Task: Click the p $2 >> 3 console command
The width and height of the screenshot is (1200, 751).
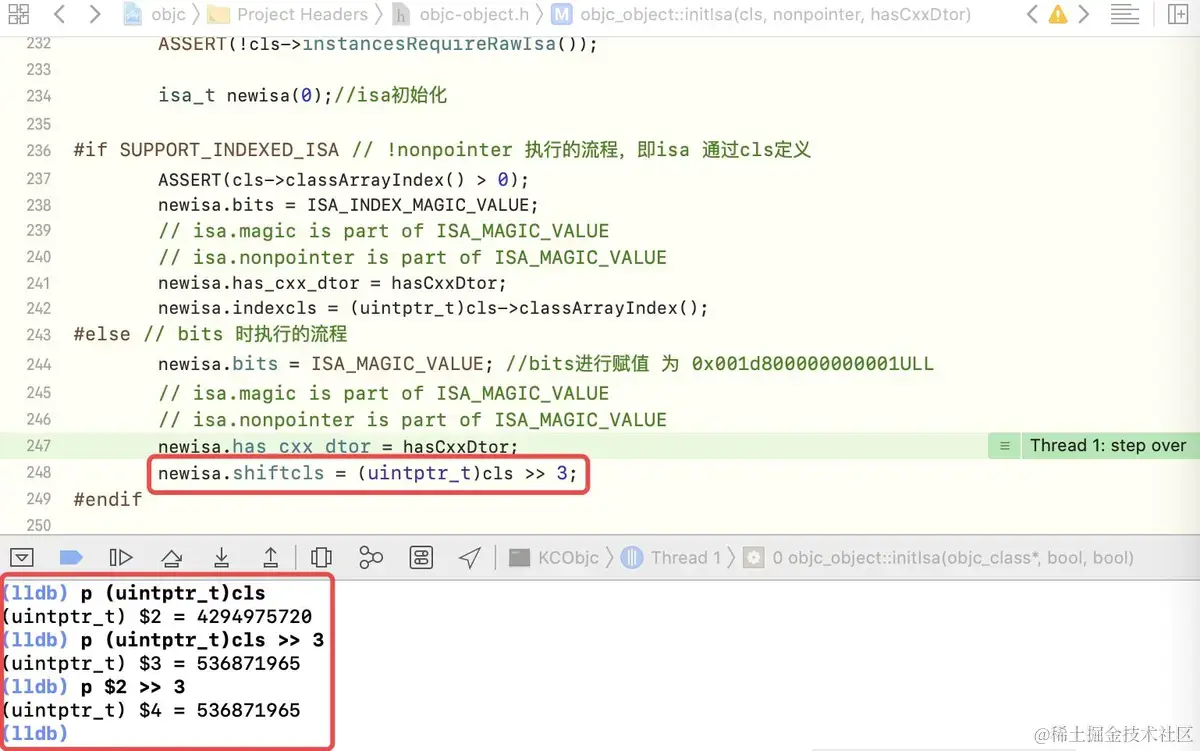Action: point(133,687)
